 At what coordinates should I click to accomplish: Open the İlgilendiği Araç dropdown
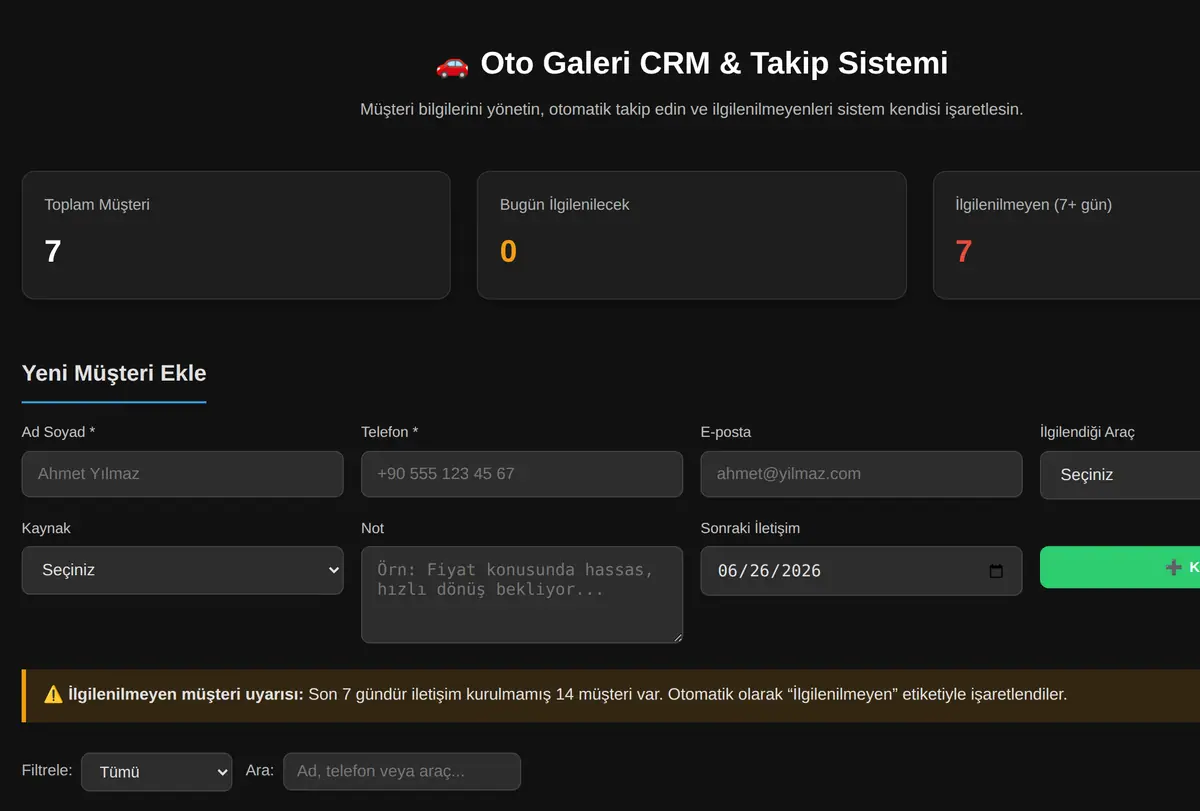click(x=1120, y=475)
